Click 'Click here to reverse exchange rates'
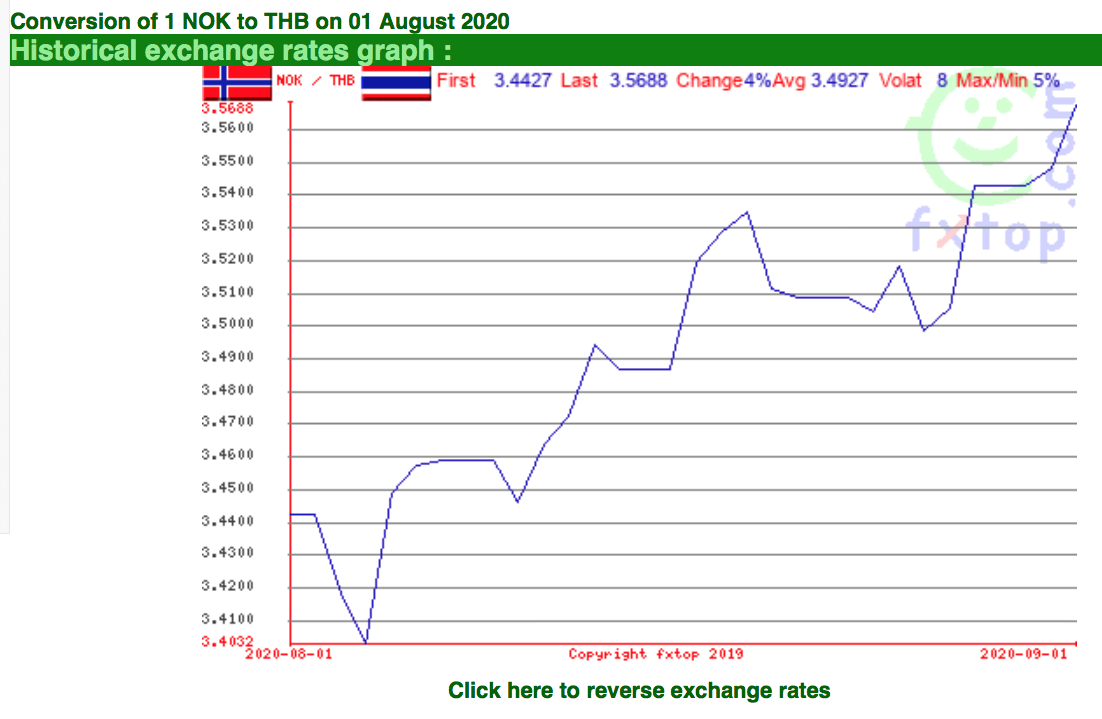 [x=639, y=690]
